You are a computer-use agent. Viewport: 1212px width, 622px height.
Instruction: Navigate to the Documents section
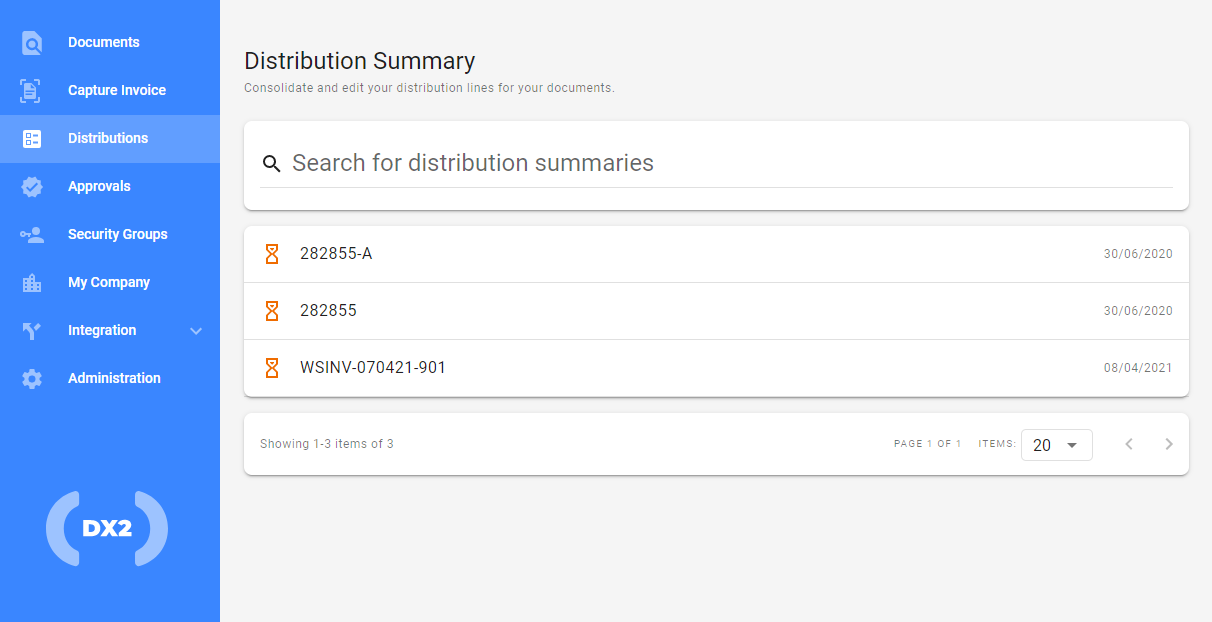coord(103,42)
